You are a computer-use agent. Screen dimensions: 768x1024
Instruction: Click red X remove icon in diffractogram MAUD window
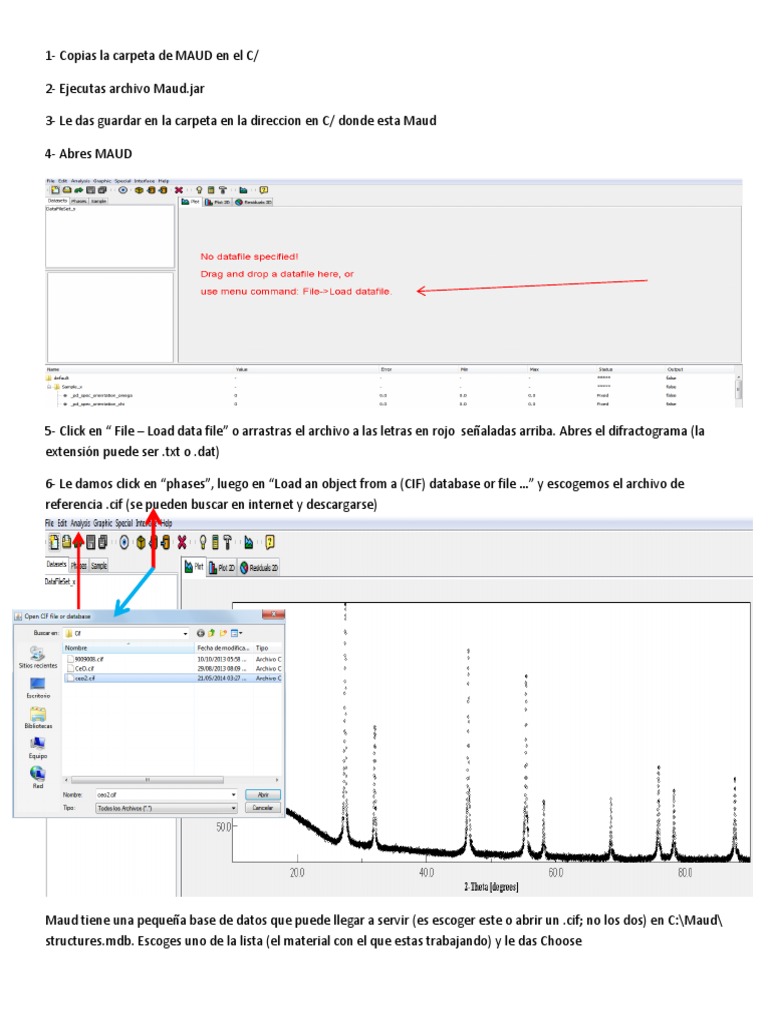point(182,542)
